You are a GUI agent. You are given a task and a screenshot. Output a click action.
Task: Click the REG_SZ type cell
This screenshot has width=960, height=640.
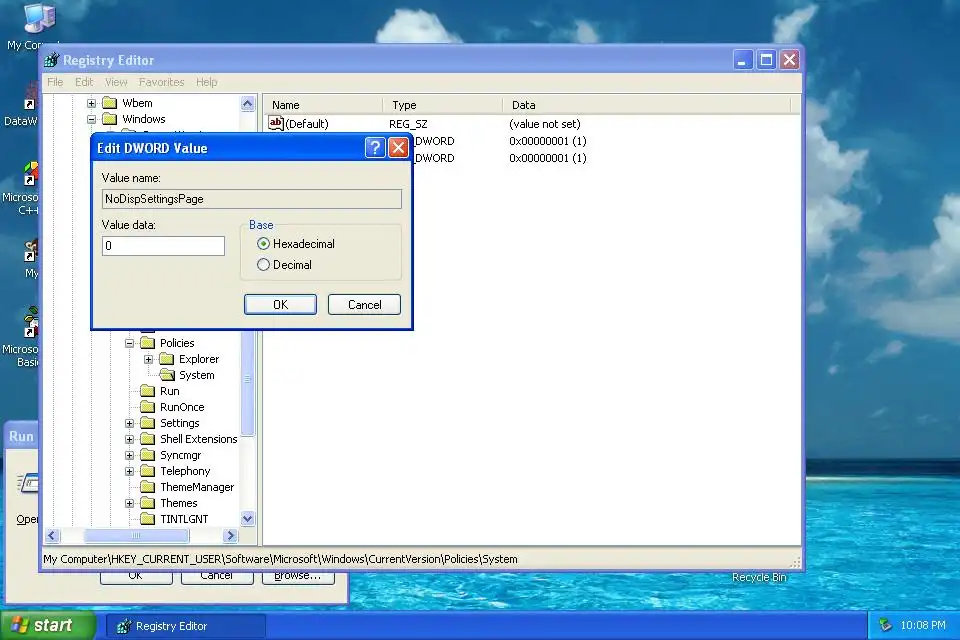click(408, 124)
